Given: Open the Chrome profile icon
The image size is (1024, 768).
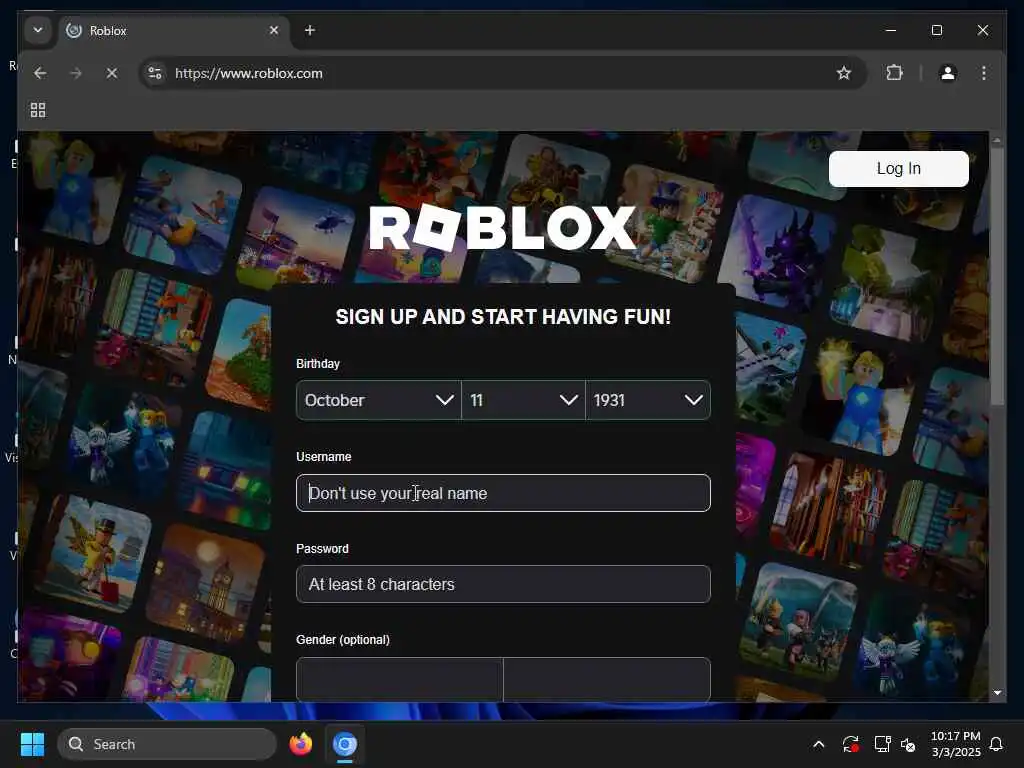Looking at the screenshot, I should pos(948,73).
